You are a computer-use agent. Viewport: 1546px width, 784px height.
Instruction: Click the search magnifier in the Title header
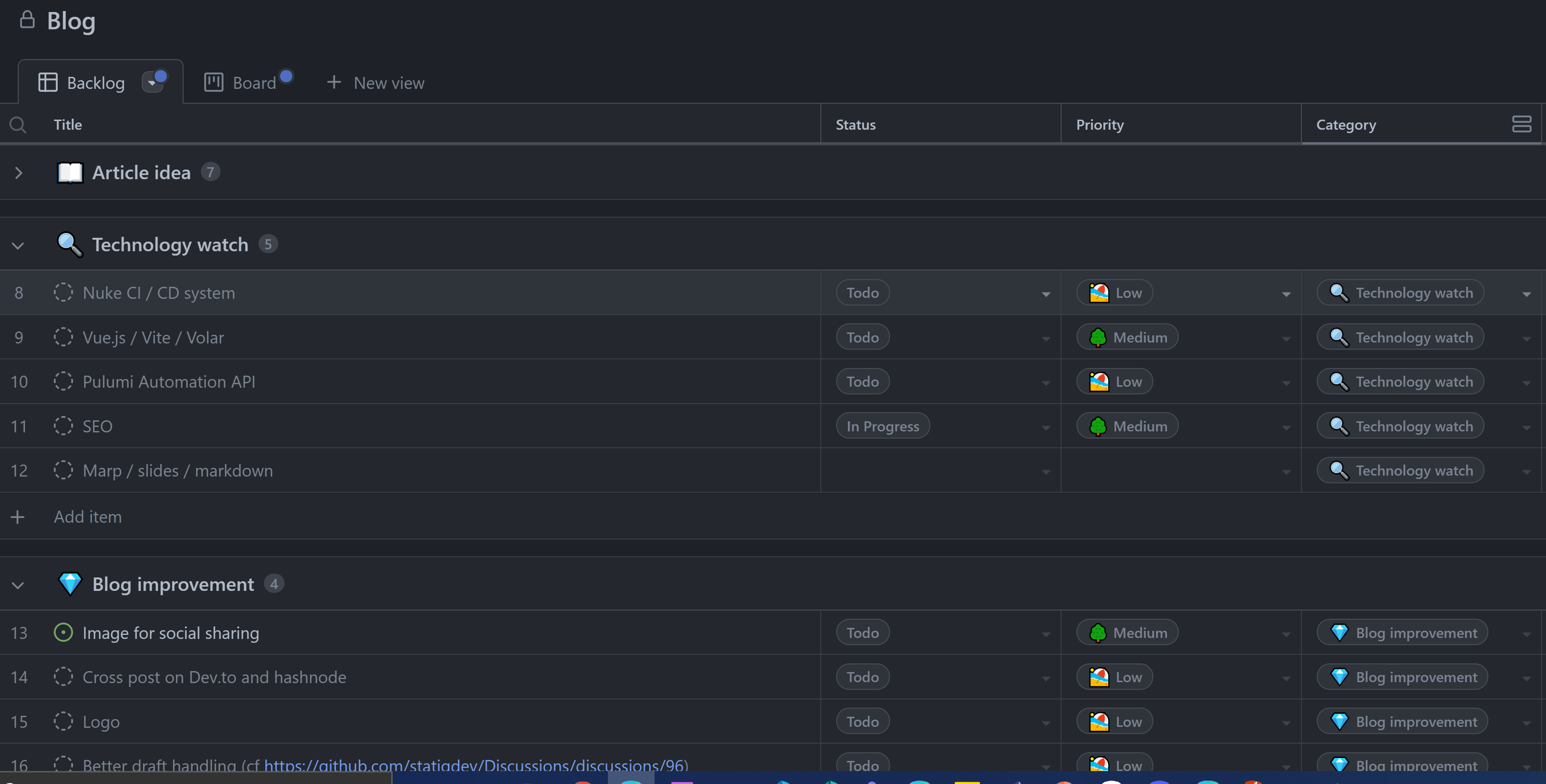click(x=17, y=124)
